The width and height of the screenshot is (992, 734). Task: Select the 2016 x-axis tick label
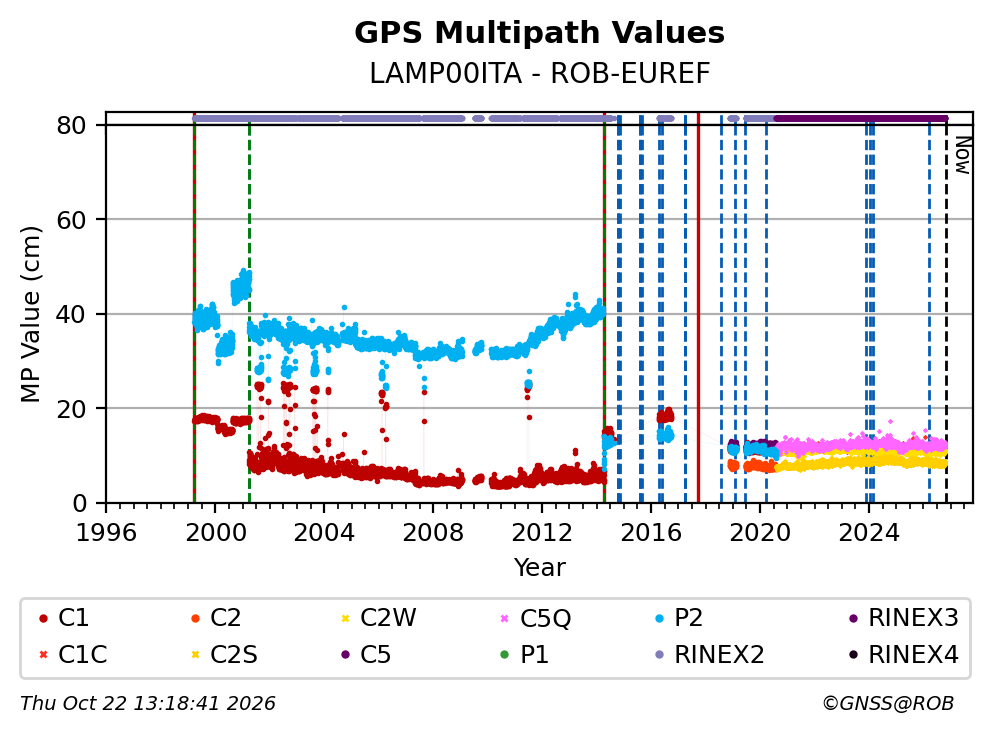(651, 533)
